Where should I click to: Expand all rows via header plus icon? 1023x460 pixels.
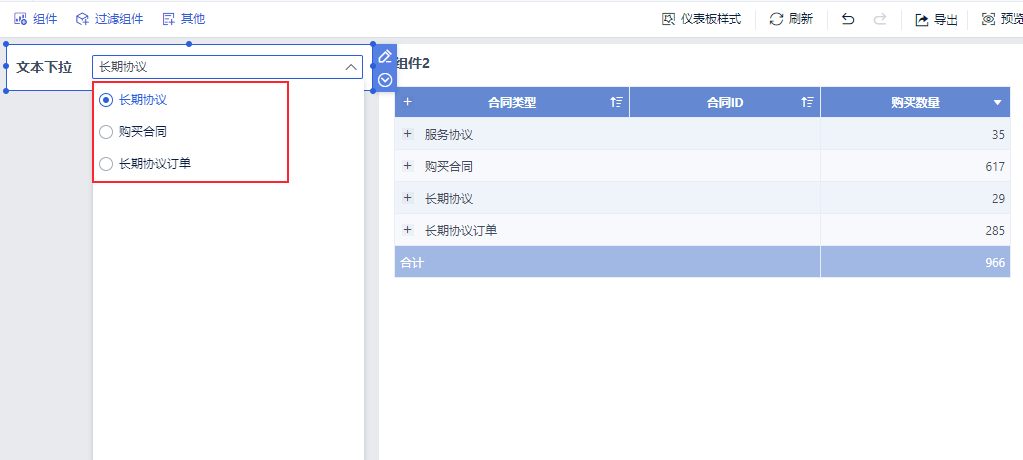(408, 102)
